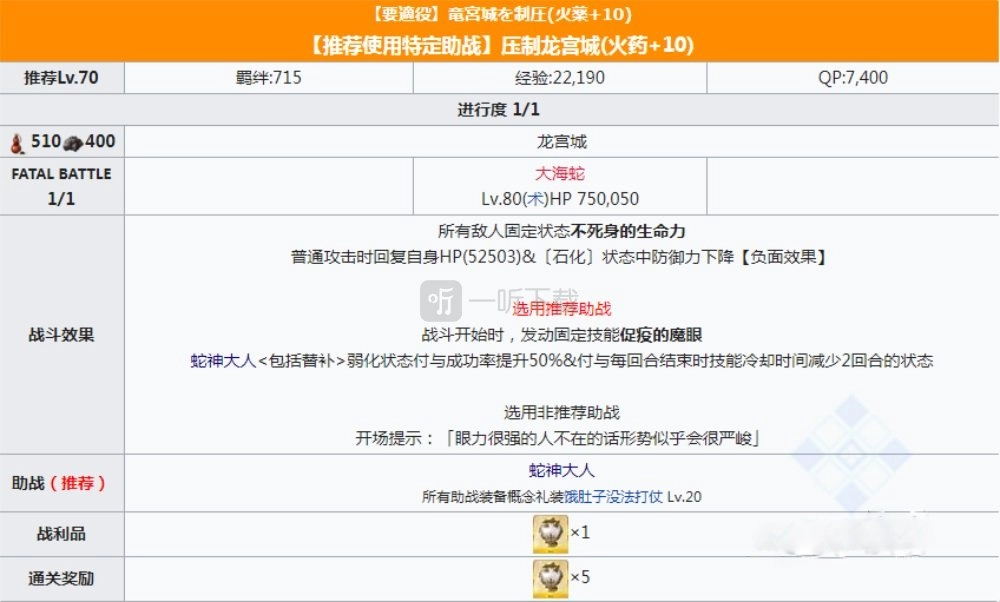The height and width of the screenshot is (602, 1000).
Task: Open 蛇神大人 link in the 助战 row
Action: pos(560,471)
